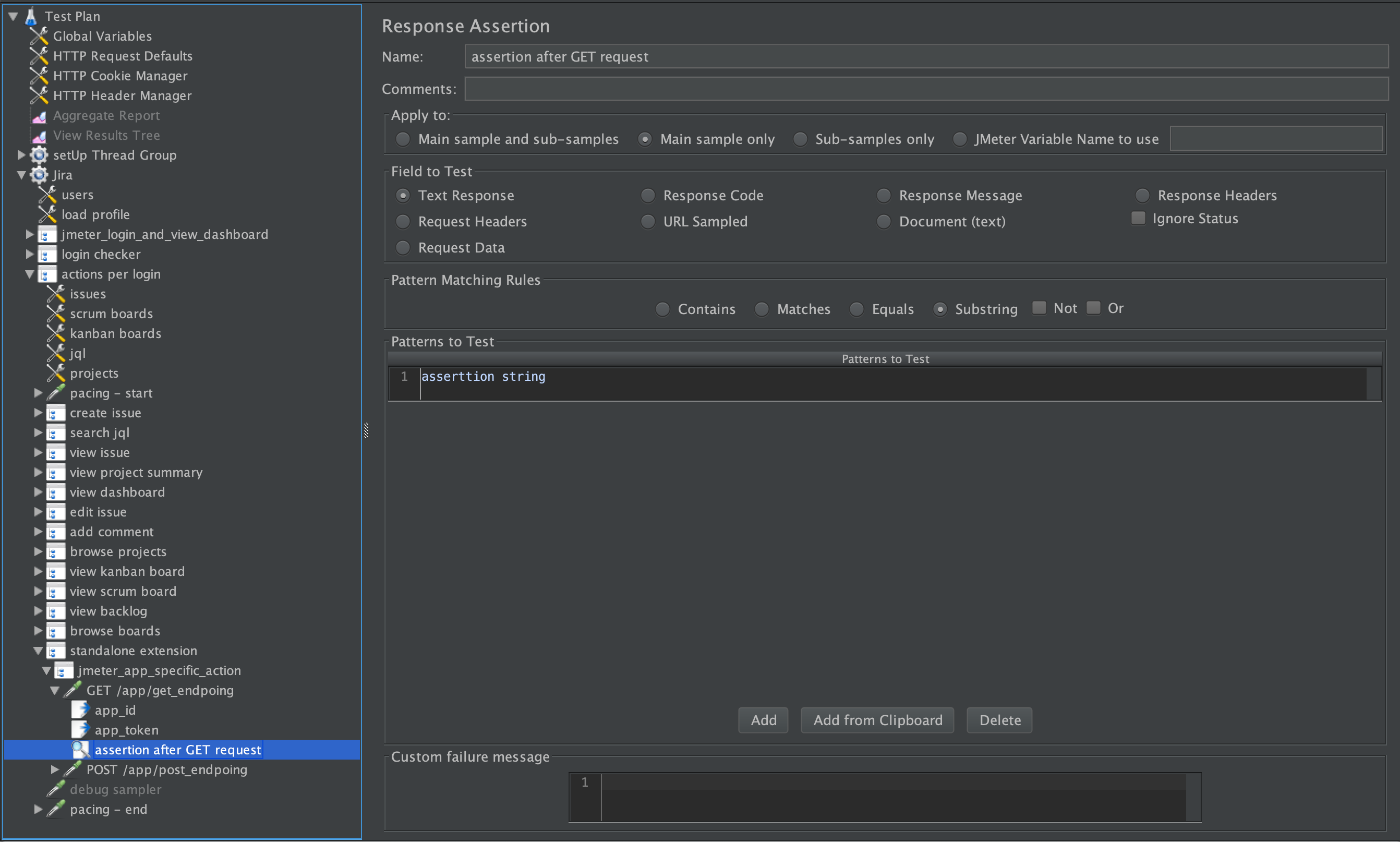Select the Response Code radio button
Viewport: 1400px width, 842px height.
tap(647, 195)
